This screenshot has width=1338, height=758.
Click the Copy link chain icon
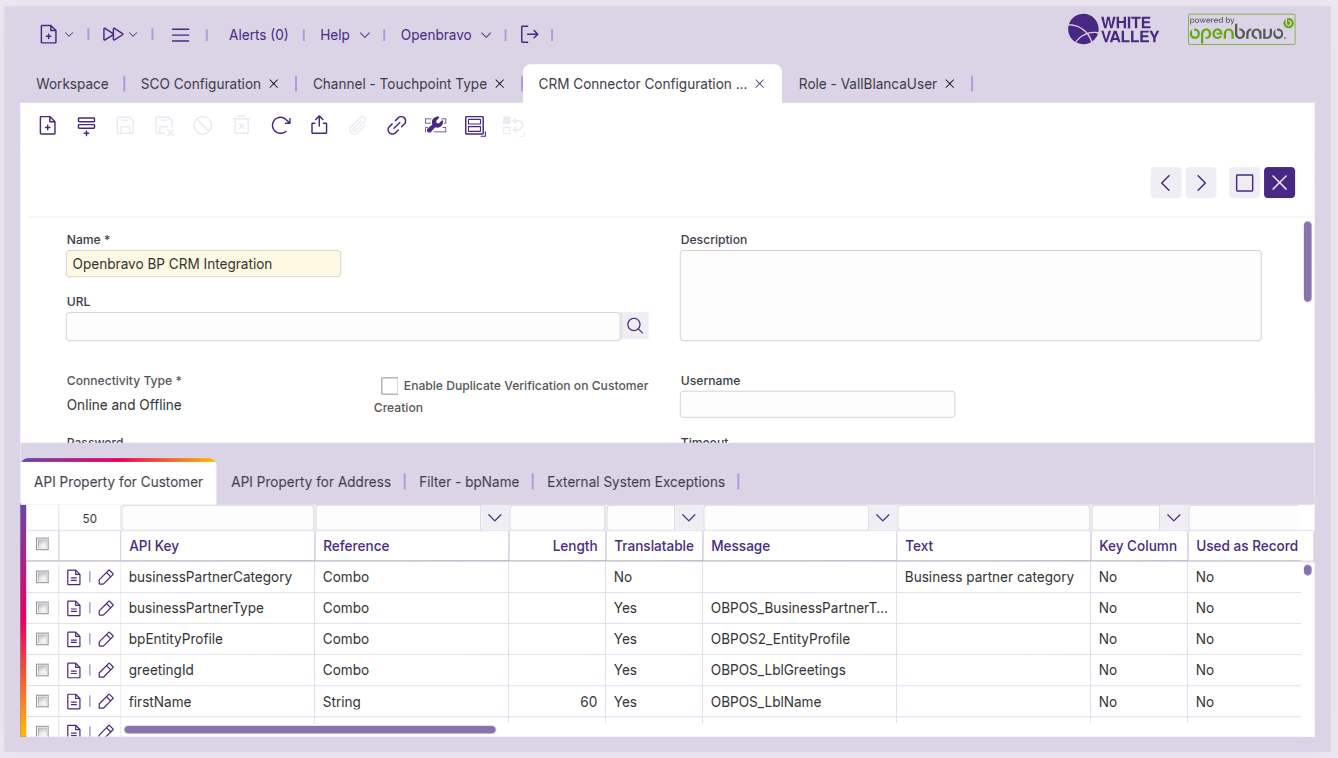click(x=397, y=126)
